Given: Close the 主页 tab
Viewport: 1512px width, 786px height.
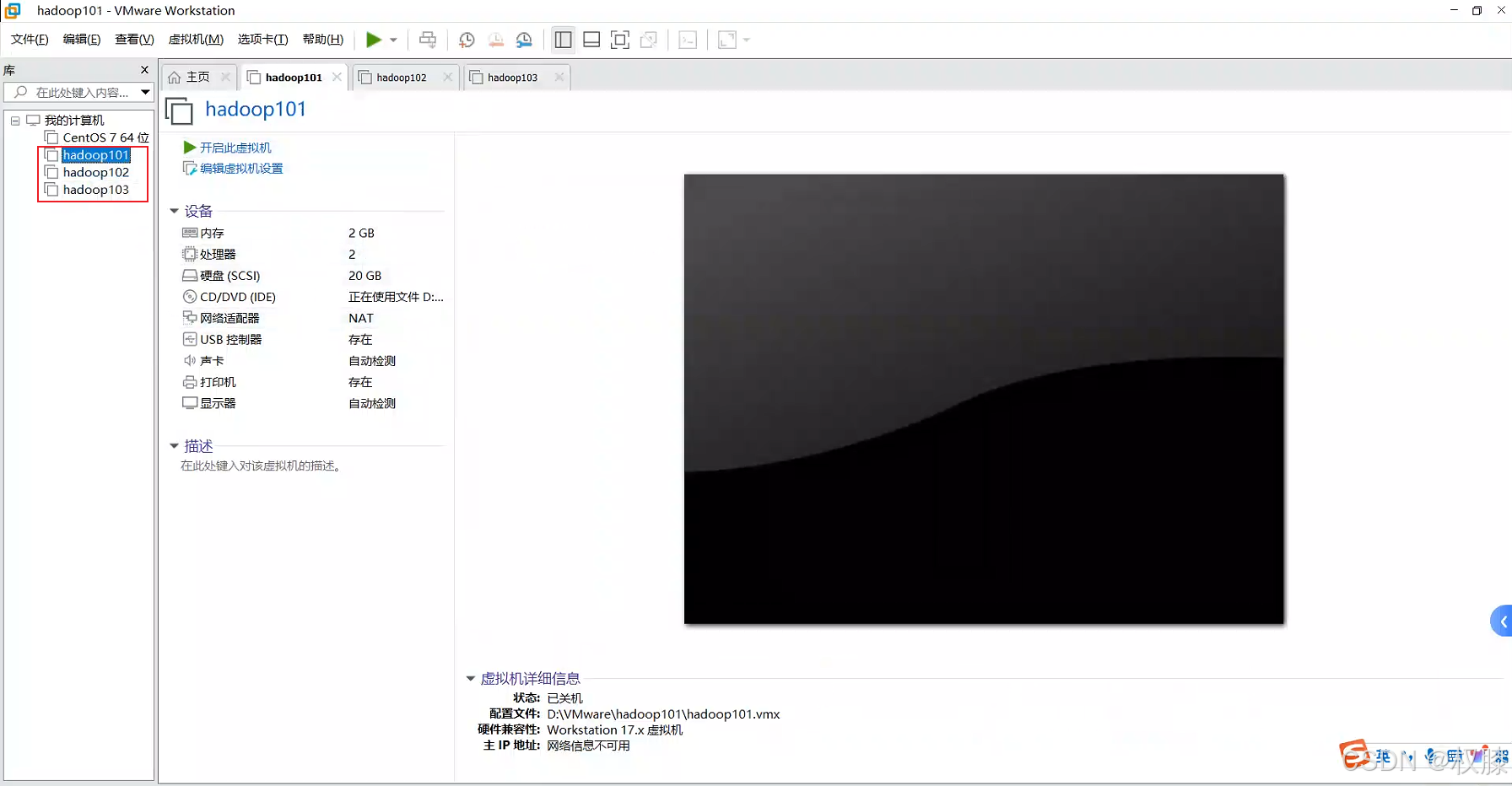Looking at the screenshot, I should pos(225,77).
